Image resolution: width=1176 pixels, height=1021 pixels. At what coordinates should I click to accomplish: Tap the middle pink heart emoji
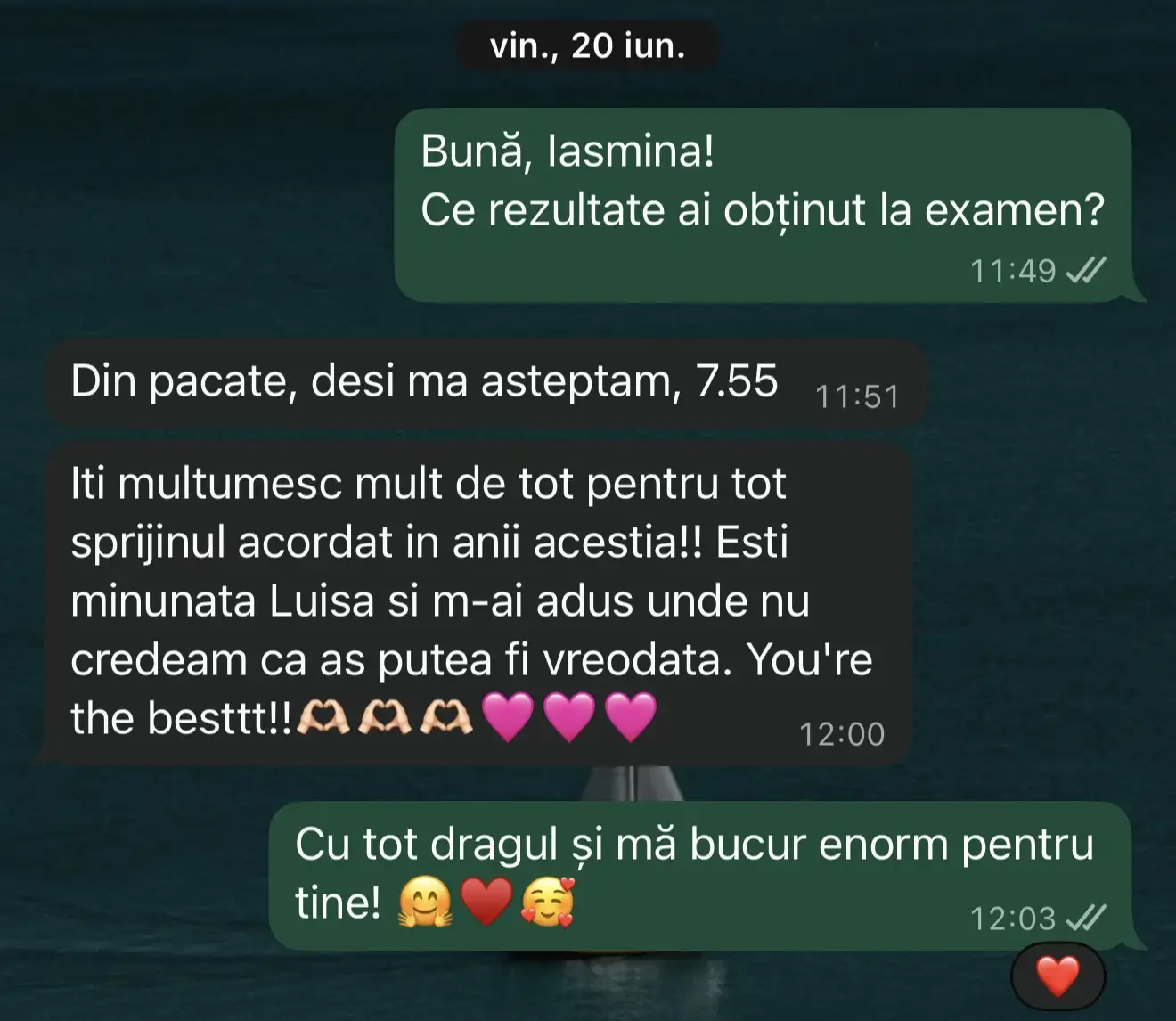568,718
